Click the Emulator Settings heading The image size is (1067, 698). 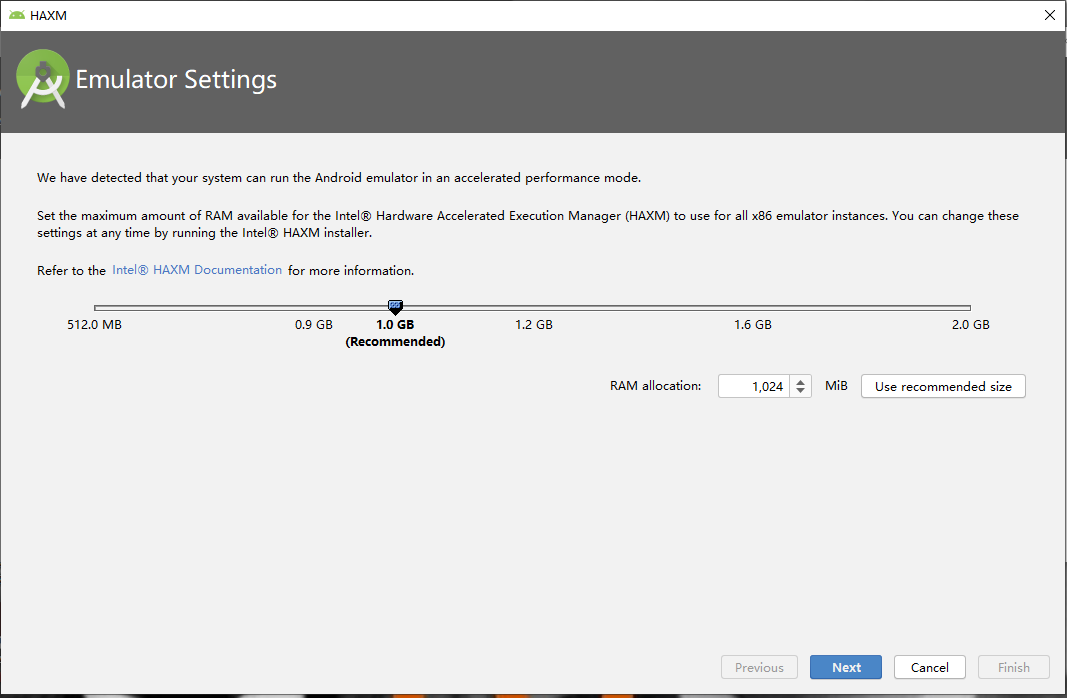[x=176, y=80]
